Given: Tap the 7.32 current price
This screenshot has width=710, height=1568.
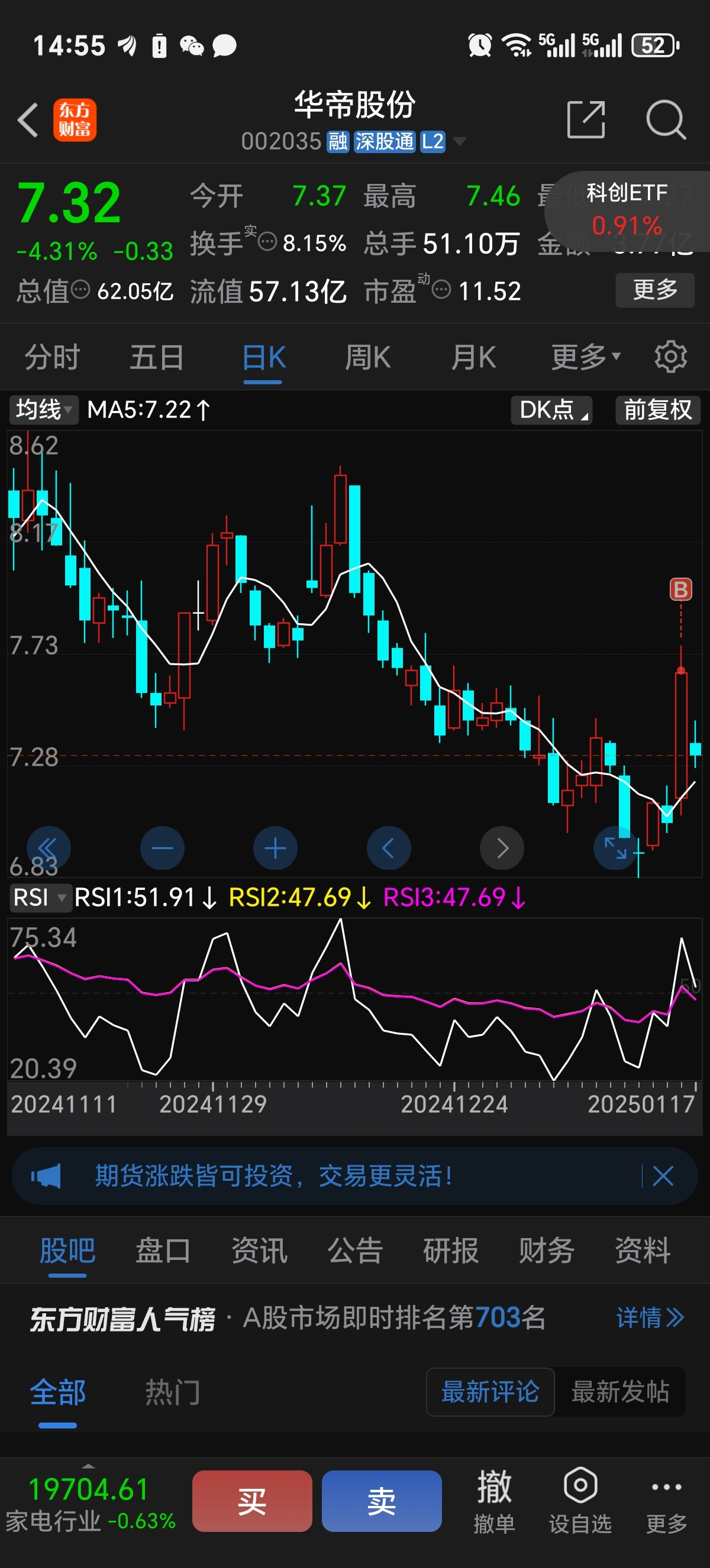Looking at the screenshot, I should (69, 203).
